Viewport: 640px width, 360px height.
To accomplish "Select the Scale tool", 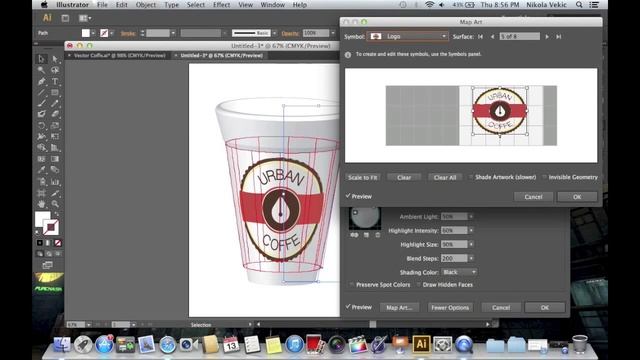I will (55, 126).
